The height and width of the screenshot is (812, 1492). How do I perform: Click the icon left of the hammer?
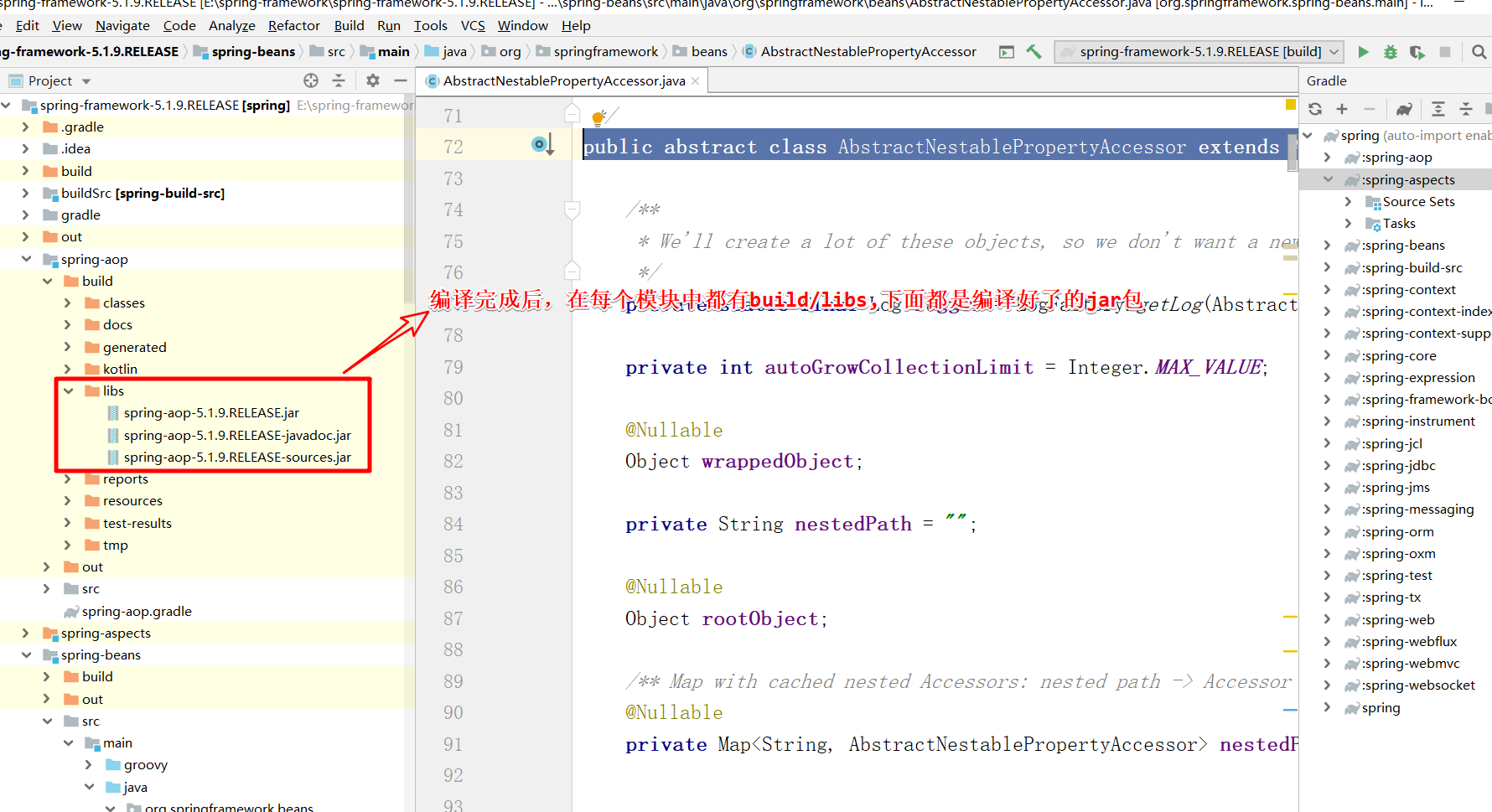coord(1007,52)
